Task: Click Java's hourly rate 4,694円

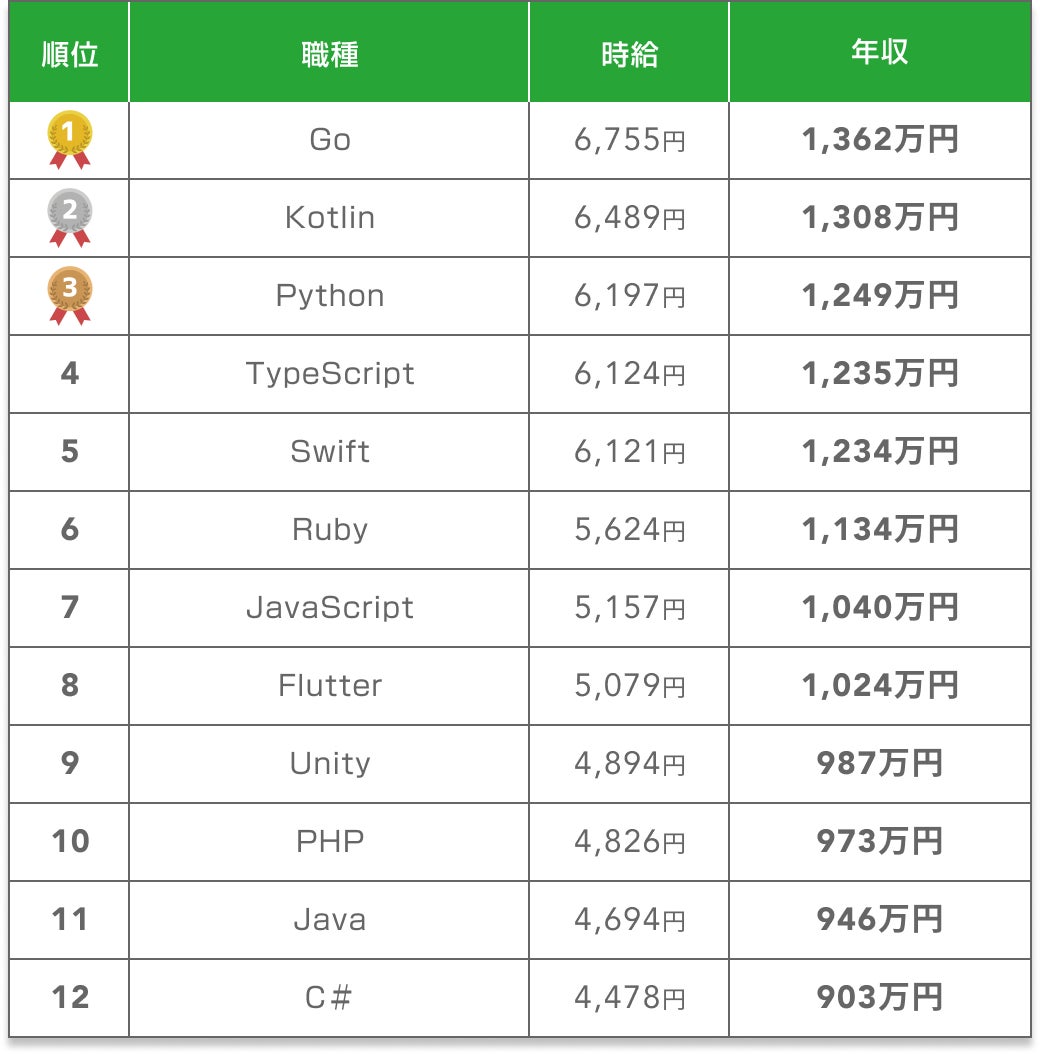Action: [x=629, y=920]
